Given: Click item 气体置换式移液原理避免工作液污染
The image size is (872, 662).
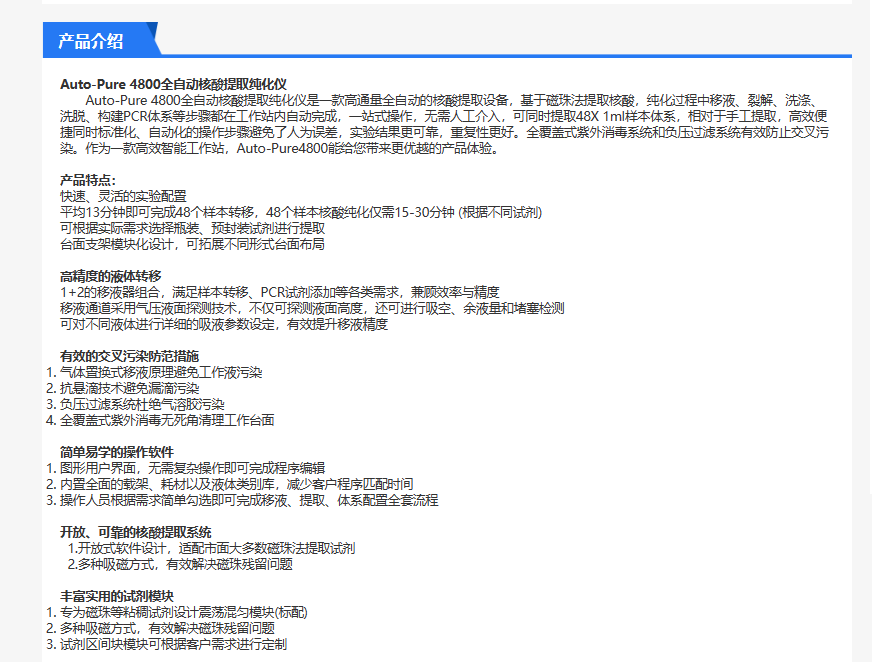Looking at the screenshot, I should point(161,373).
